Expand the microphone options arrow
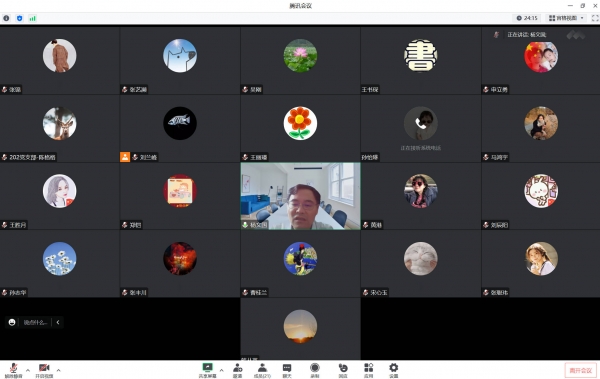Image resolution: width=600 pixels, height=379 pixels. tap(28, 370)
